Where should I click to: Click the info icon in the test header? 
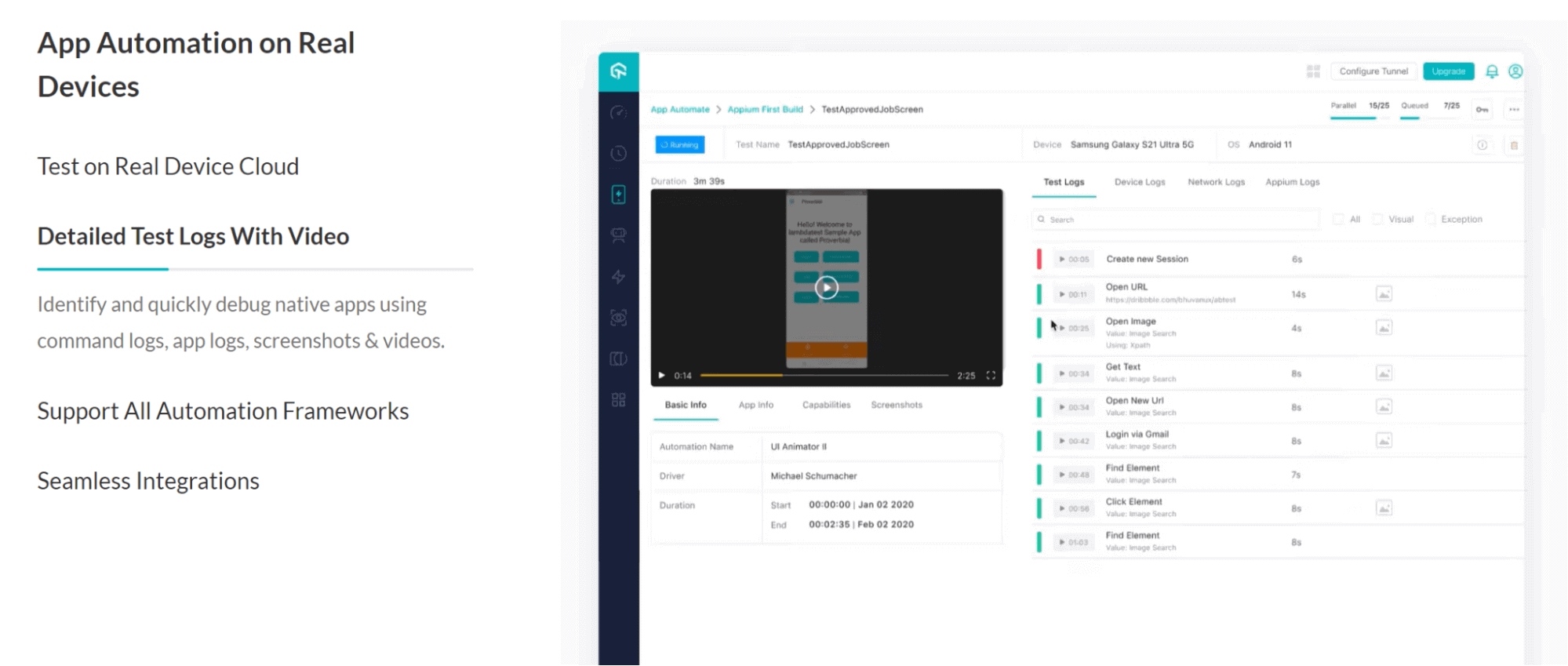[1482, 145]
